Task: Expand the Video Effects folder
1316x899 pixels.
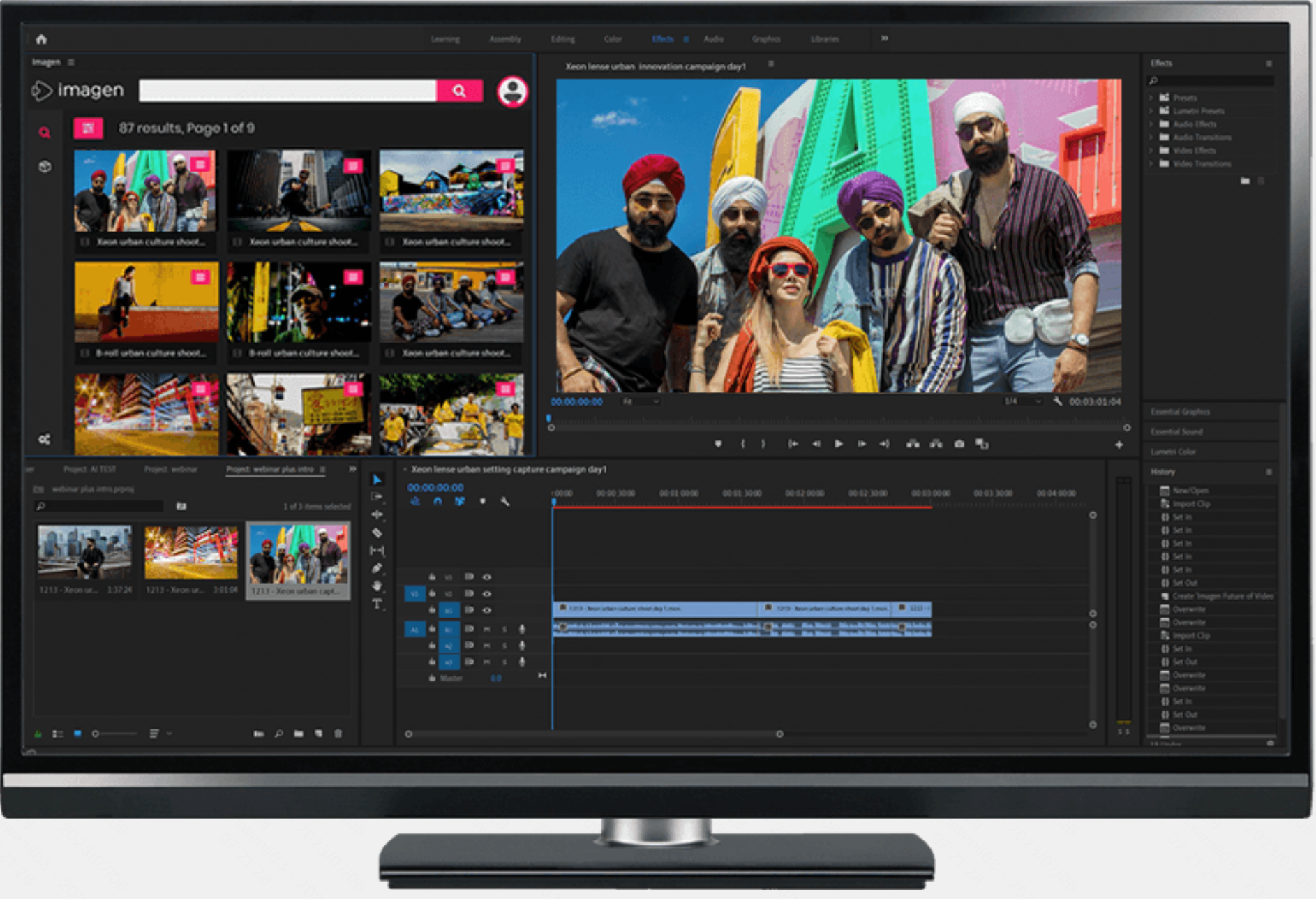Action: coord(1151,151)
